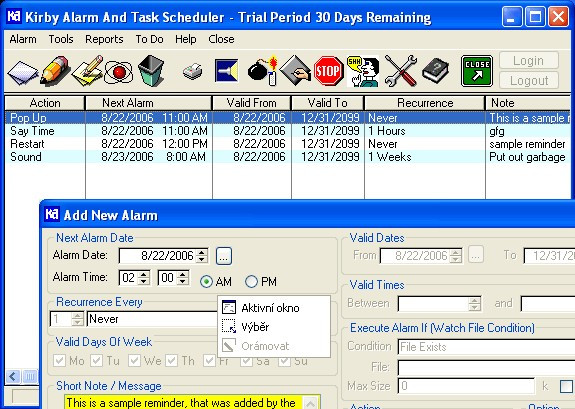Click the Login button
Screen dimensions: 575x409
(528, 61)
